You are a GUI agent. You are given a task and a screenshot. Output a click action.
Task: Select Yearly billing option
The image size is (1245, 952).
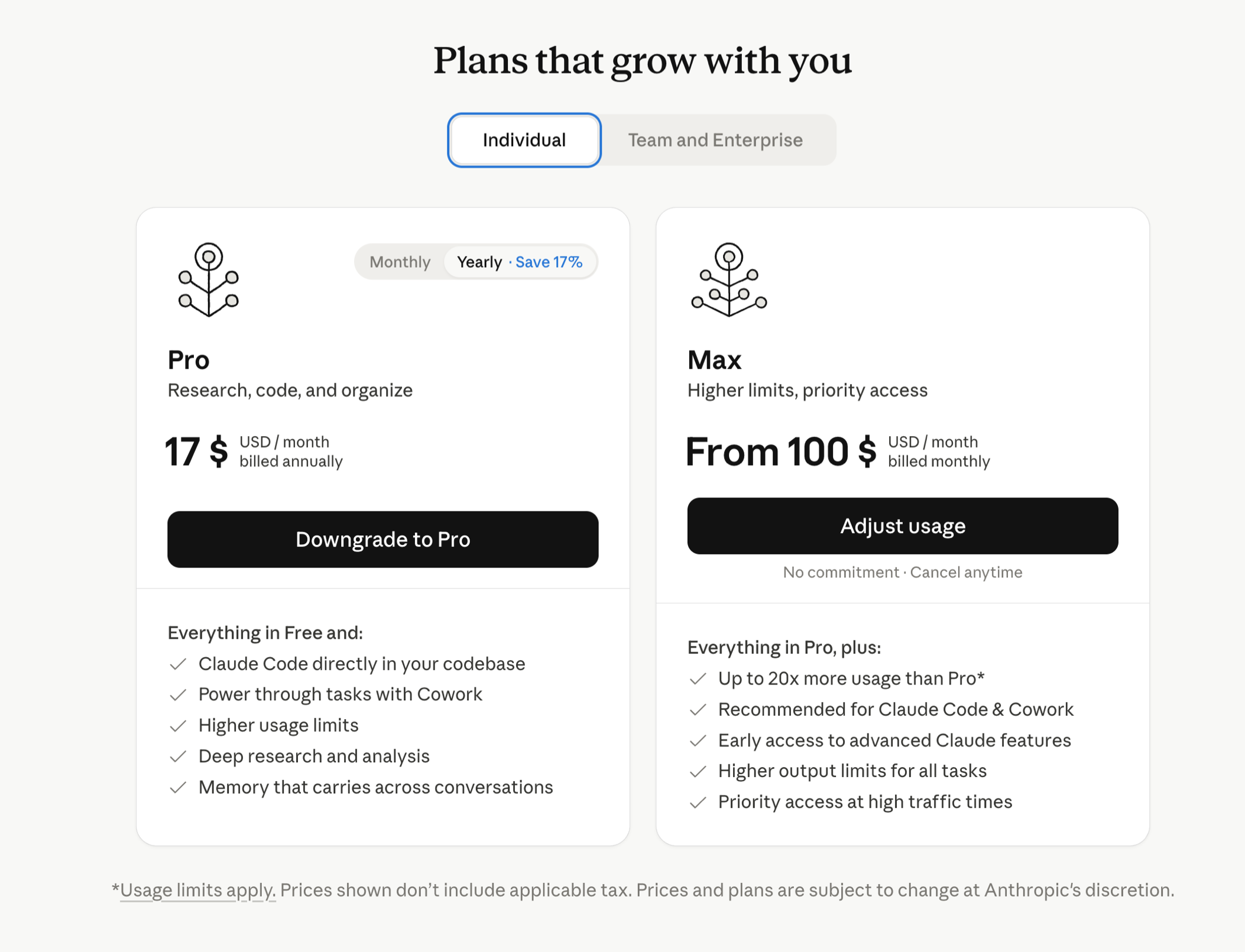479,262
